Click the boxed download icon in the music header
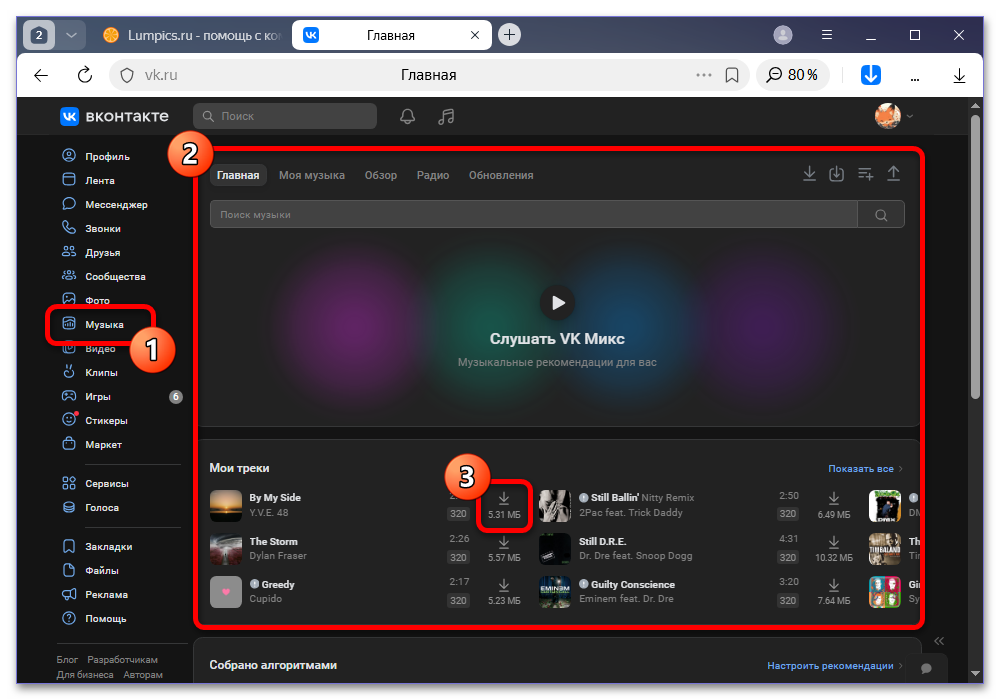Viewport: 1000px width, 700px height. [836, 173]
